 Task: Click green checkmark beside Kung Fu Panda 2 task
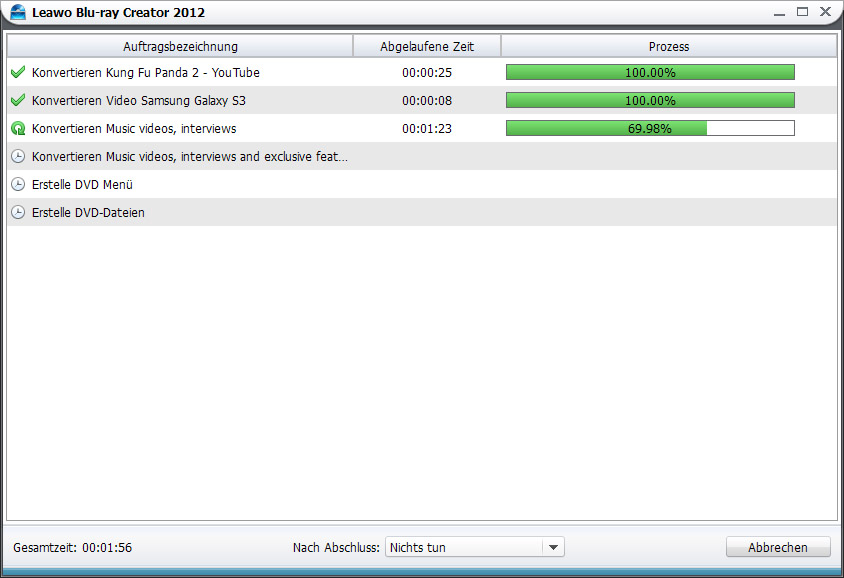tap(18, 72)
